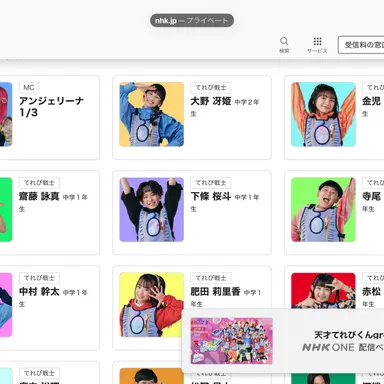Image resolution: width=384 pixels, height=384 pixels.
Task: Select the name 中村 幹太
Action: tap(39, 292)
